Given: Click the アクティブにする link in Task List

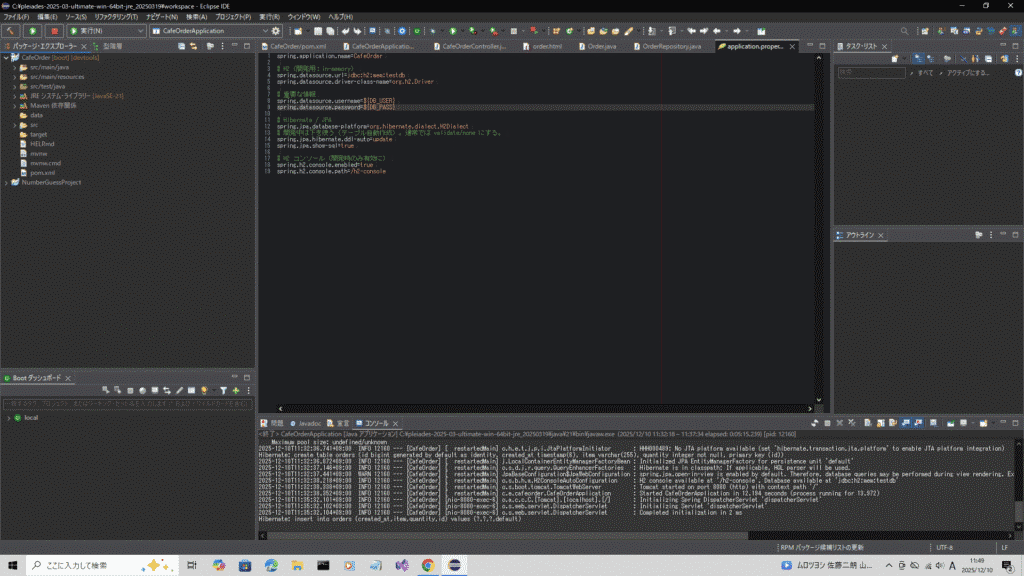Looking at the screenshot, I should (x=966, y=72).
